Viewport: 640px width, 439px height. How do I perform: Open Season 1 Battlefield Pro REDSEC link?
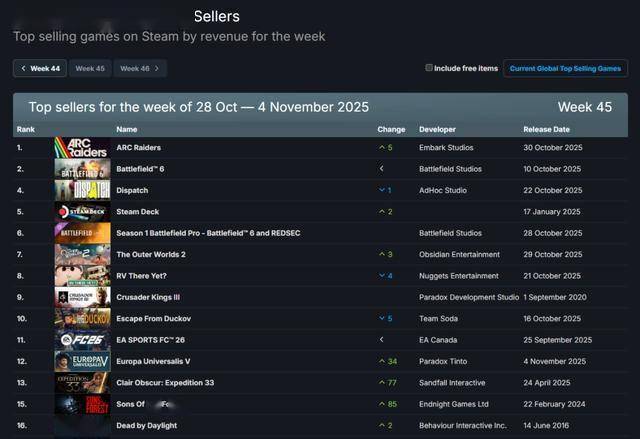(x=208, y=233)
